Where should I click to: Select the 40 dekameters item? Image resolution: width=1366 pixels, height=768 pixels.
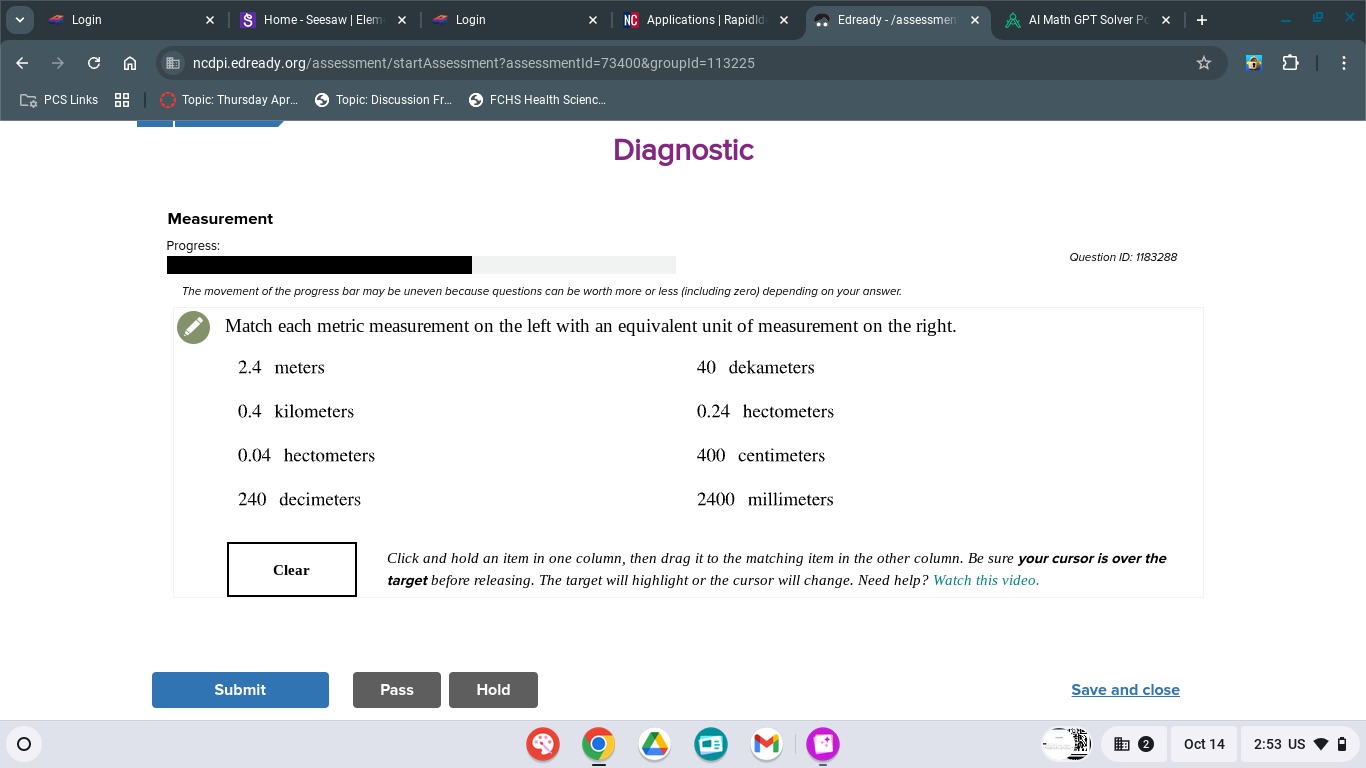tap(756, 368)
